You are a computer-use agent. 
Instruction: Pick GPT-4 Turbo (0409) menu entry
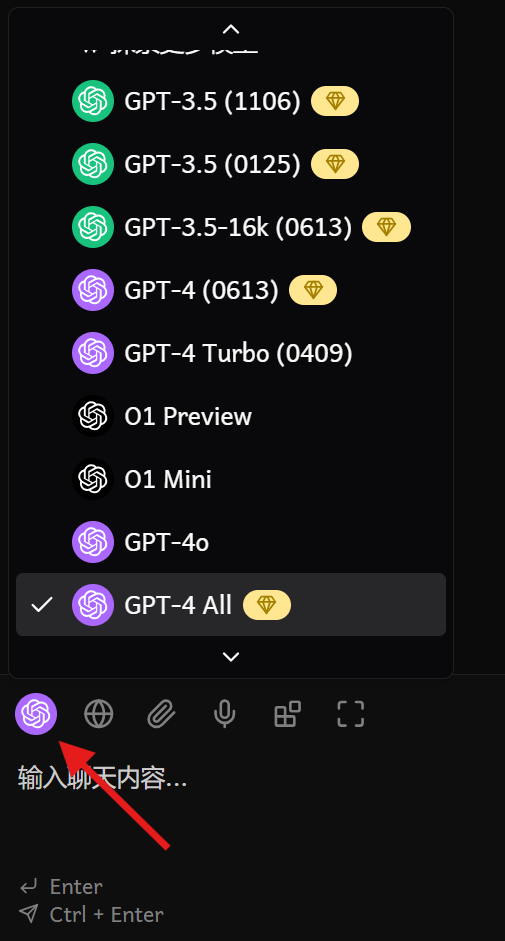(231, 353)
